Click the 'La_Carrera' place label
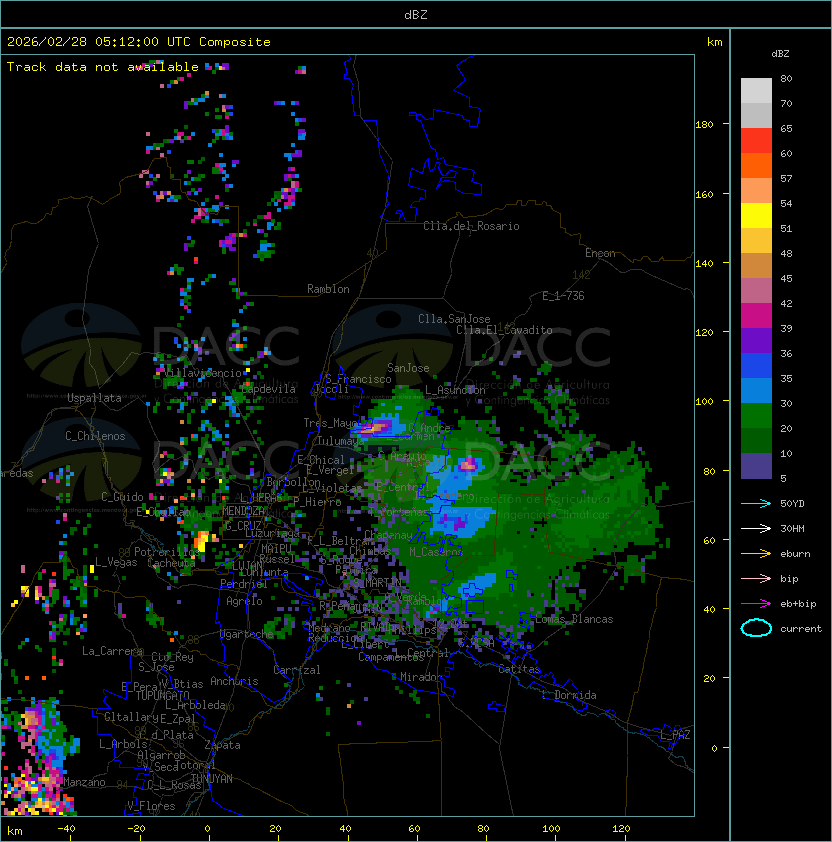Viewport: 832px width, 842px height. [x=112, y=651]
